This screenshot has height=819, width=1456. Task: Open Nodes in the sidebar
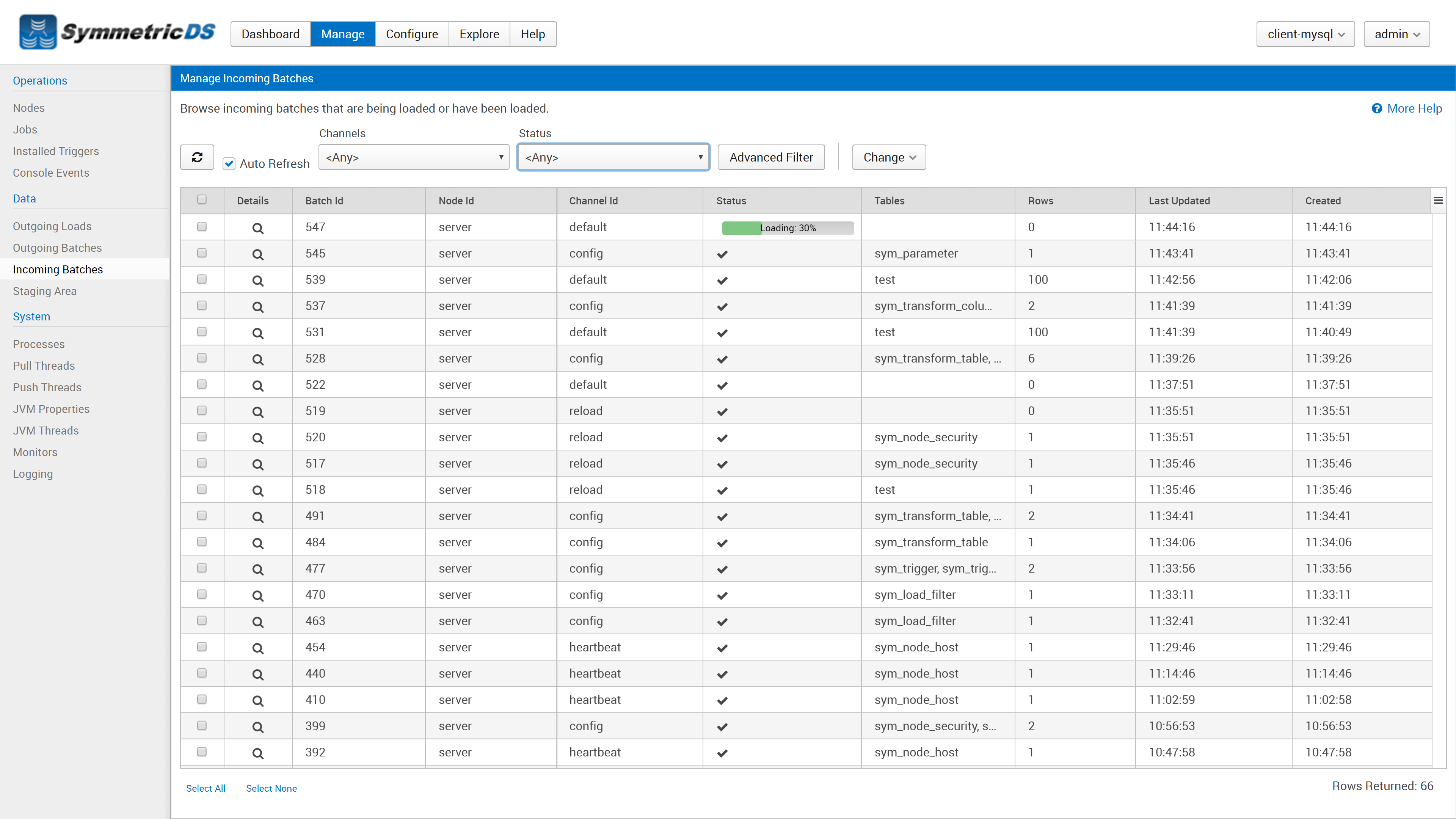click(29, 107)
